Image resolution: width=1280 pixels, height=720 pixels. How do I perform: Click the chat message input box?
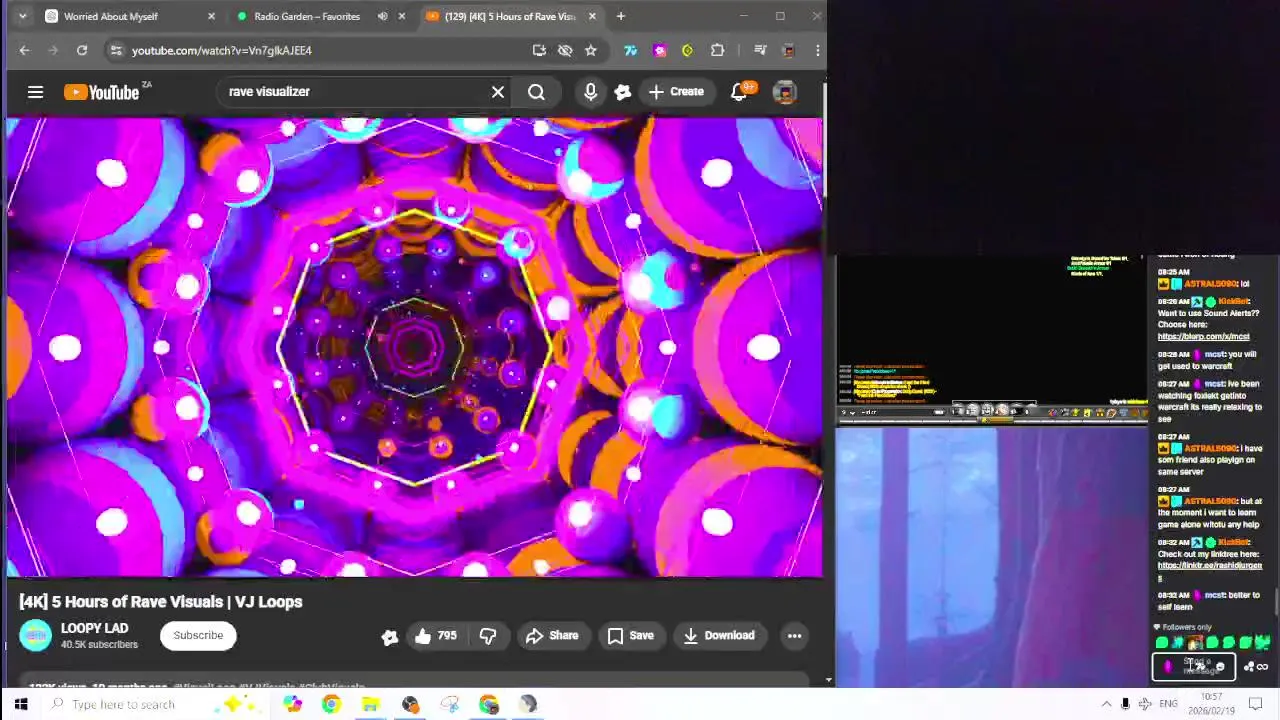[1194, 666]
